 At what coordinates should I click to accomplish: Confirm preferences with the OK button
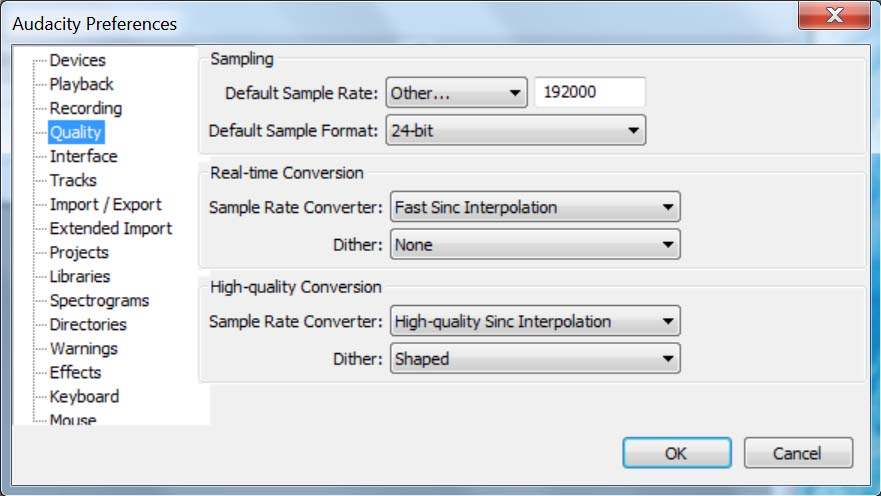[676, 453]
